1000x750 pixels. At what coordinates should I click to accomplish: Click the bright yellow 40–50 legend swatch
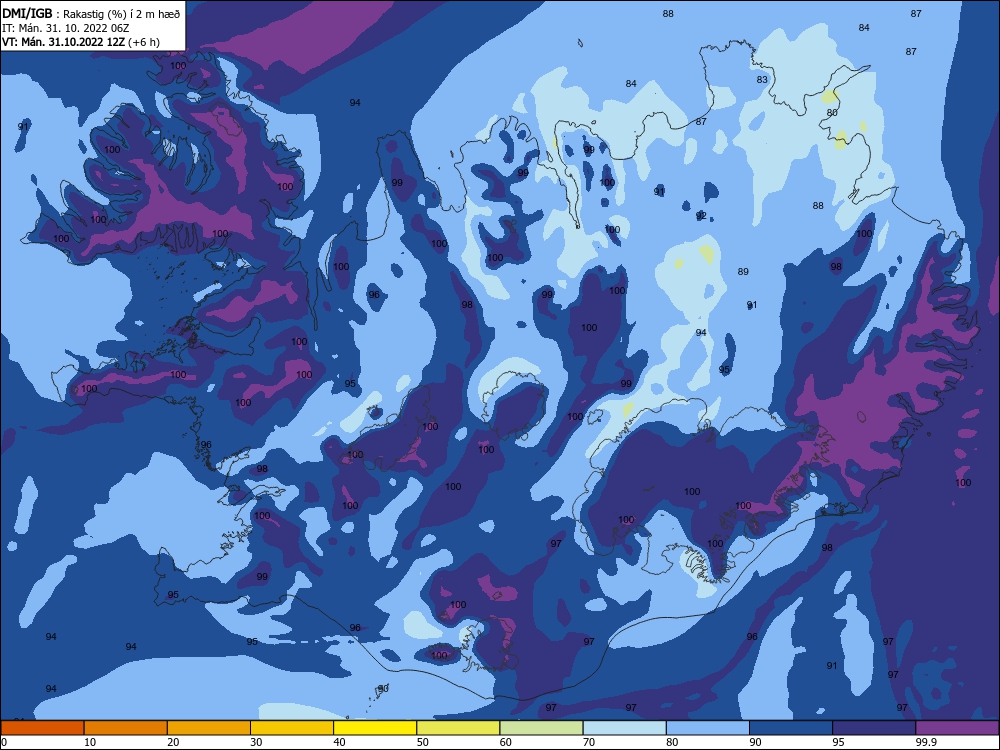375,728
